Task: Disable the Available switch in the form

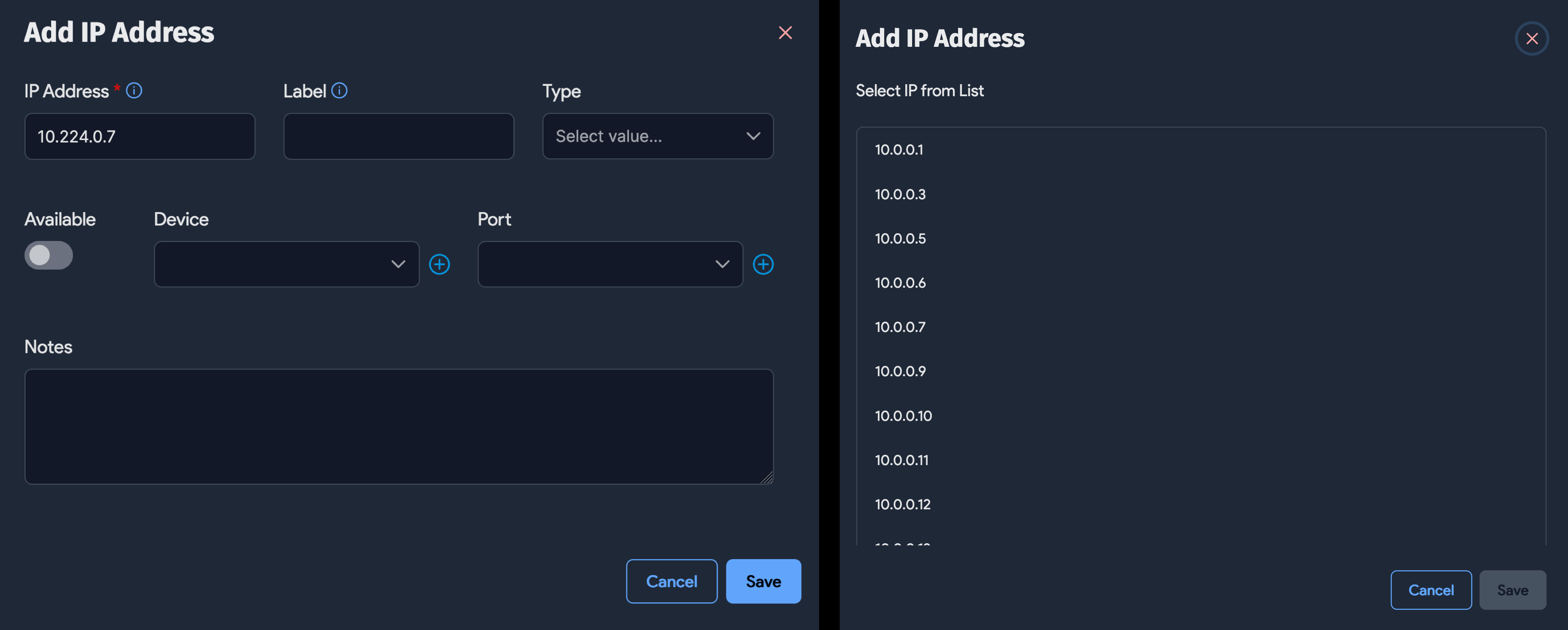Action: pos(48,255)
